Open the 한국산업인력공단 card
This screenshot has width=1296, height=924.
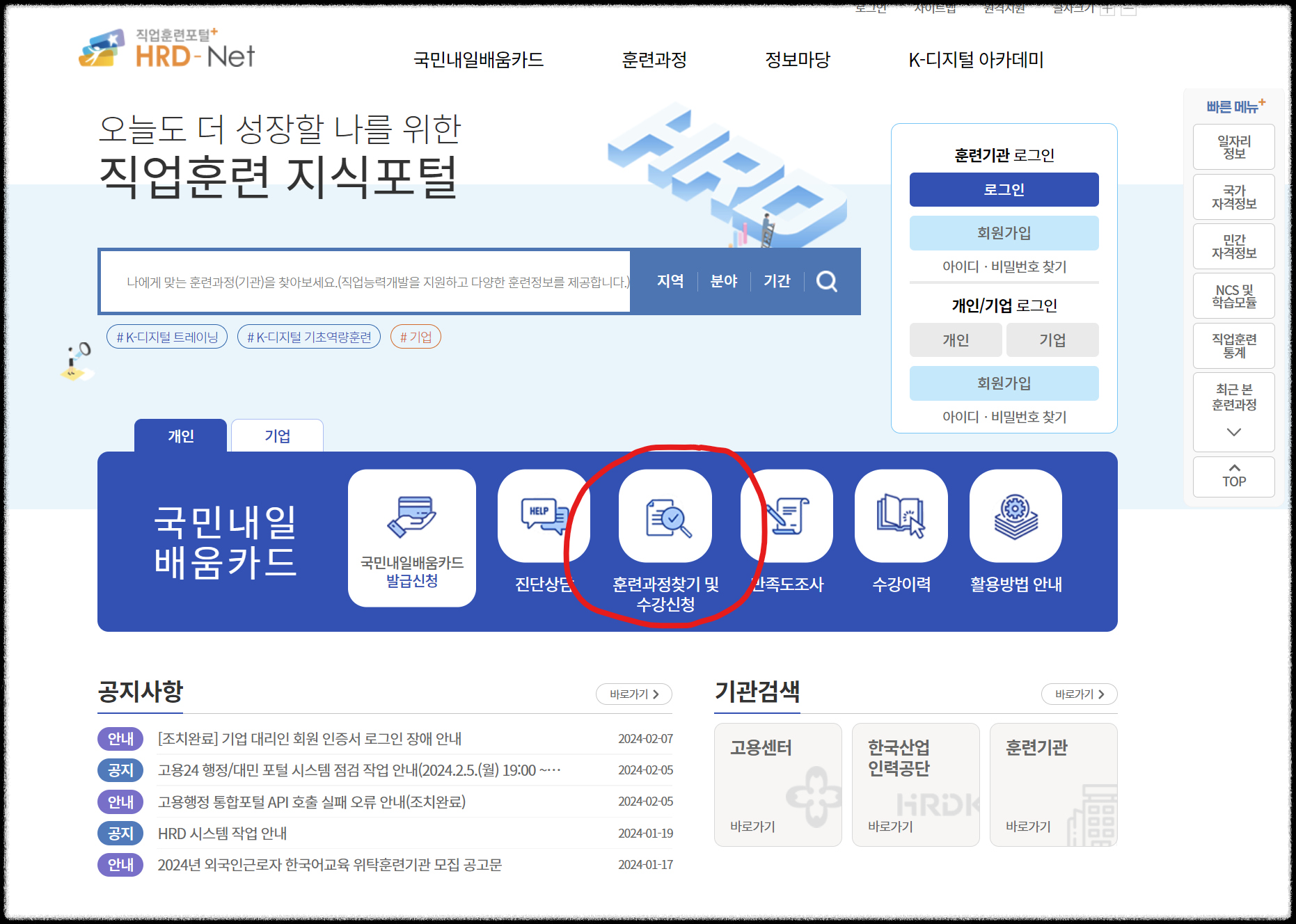click(916, 785)
